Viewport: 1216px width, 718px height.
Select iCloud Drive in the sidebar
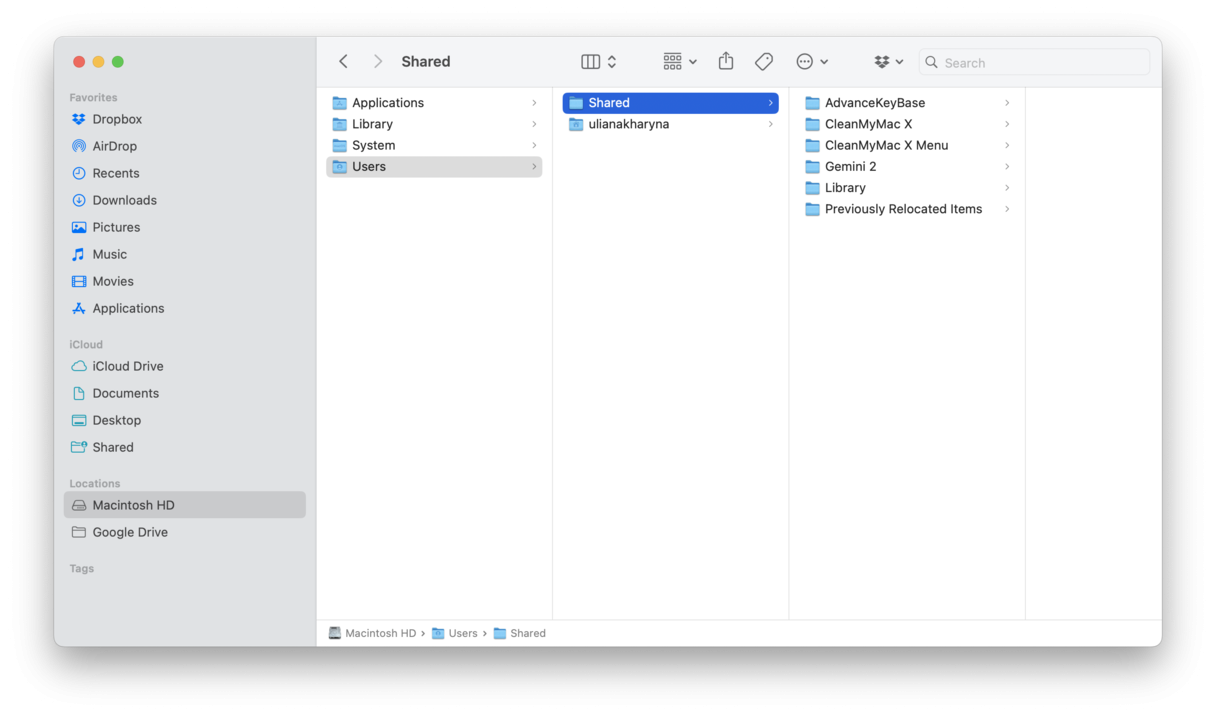pyautogui.click(x=128, y=365)
